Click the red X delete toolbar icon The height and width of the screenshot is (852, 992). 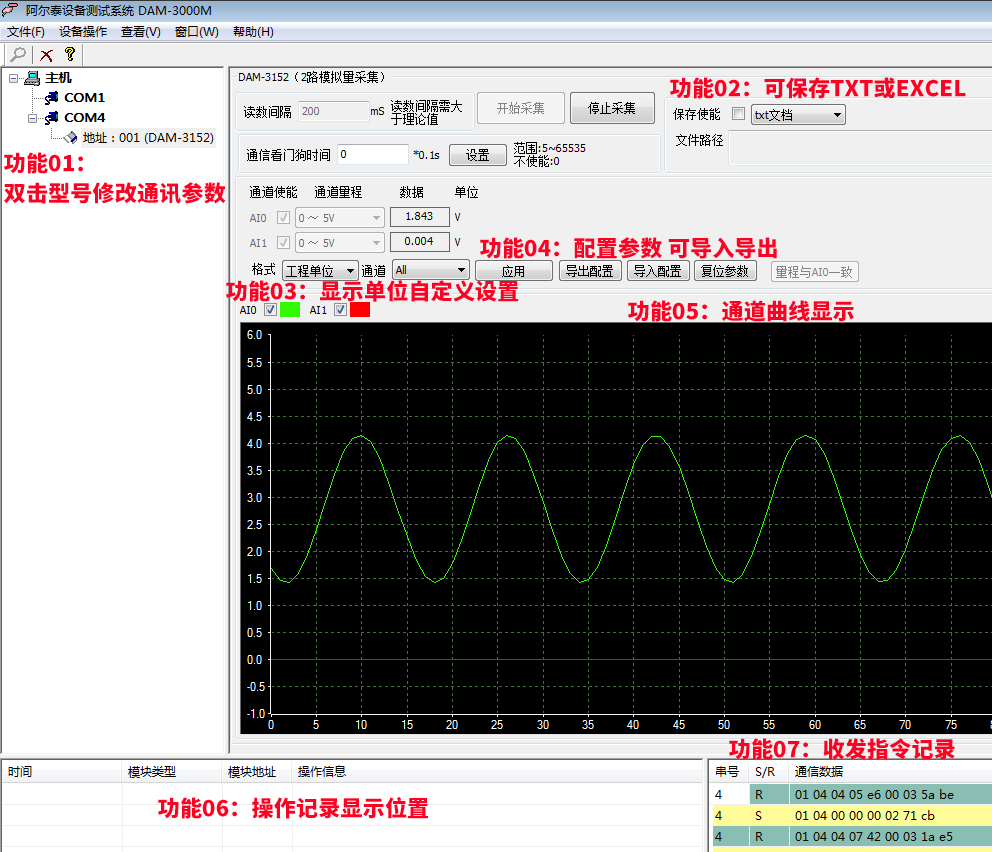[x=46, y=55]
